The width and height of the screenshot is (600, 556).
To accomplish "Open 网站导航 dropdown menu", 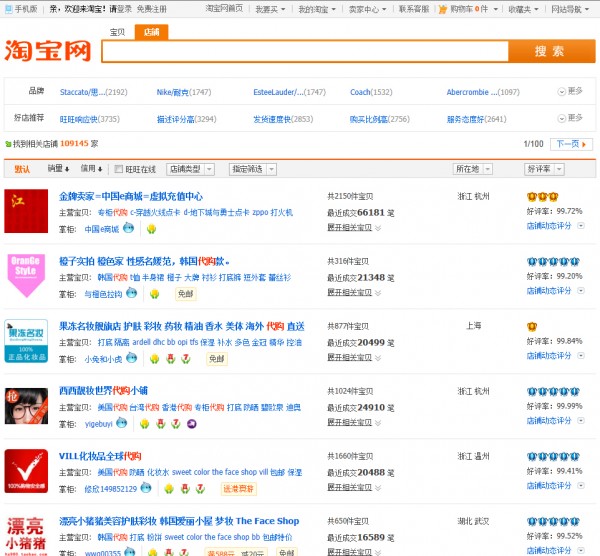I will 570,9.
